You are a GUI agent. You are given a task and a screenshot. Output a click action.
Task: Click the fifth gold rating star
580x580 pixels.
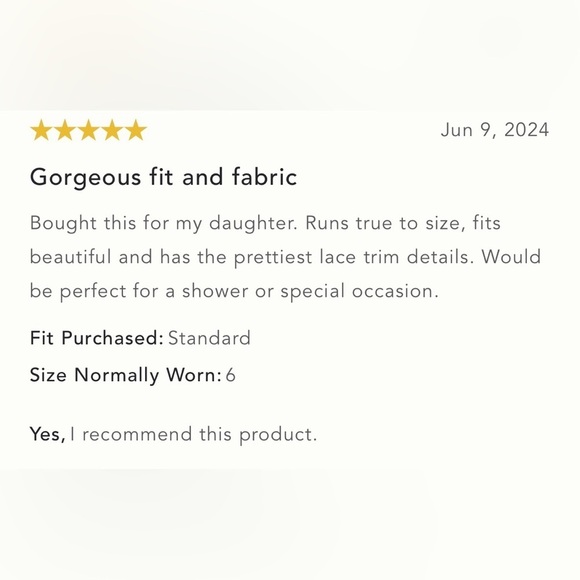click(136, 130)
